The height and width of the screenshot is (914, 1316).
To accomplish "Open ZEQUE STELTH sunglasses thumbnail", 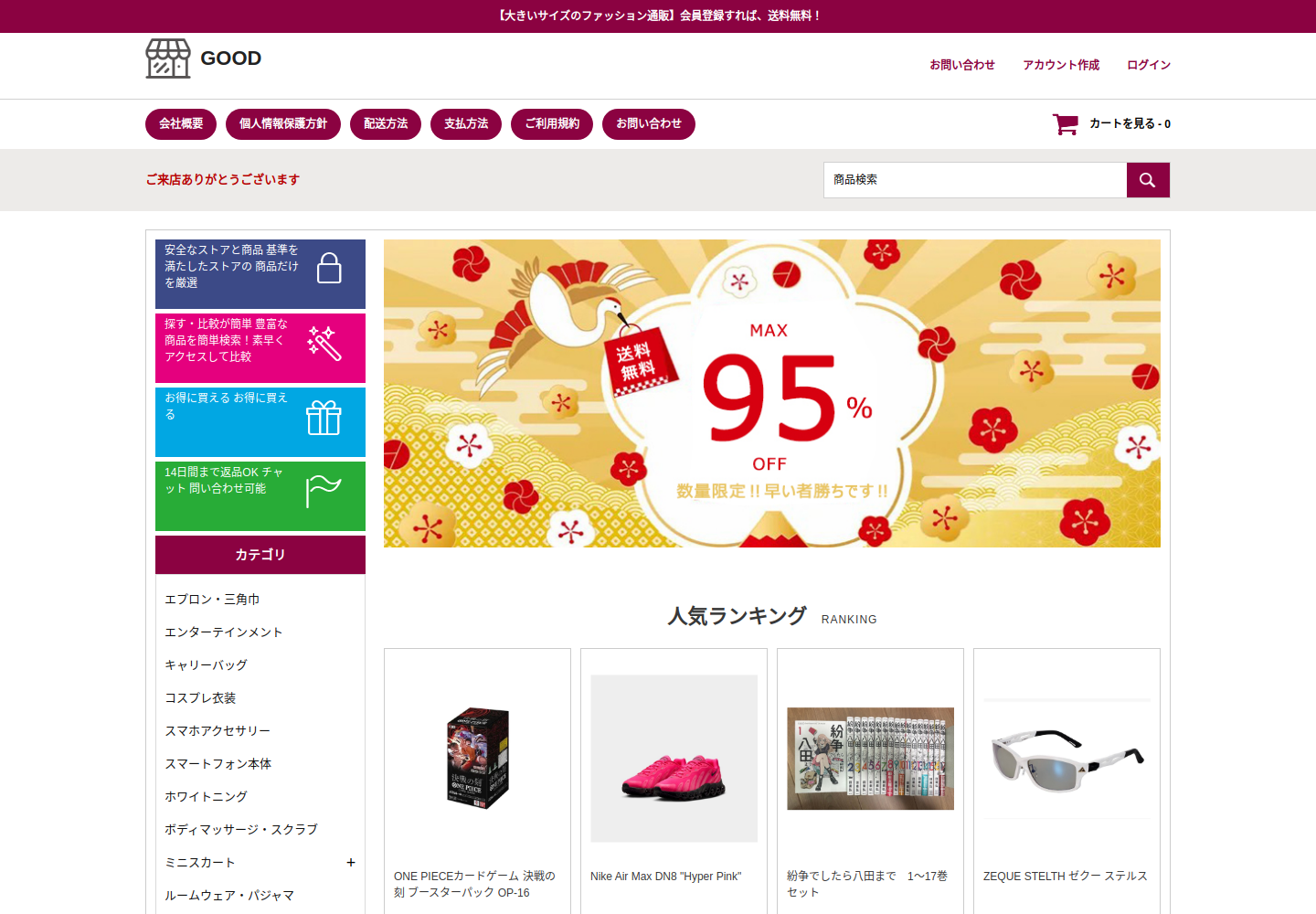I will 1067,759.
